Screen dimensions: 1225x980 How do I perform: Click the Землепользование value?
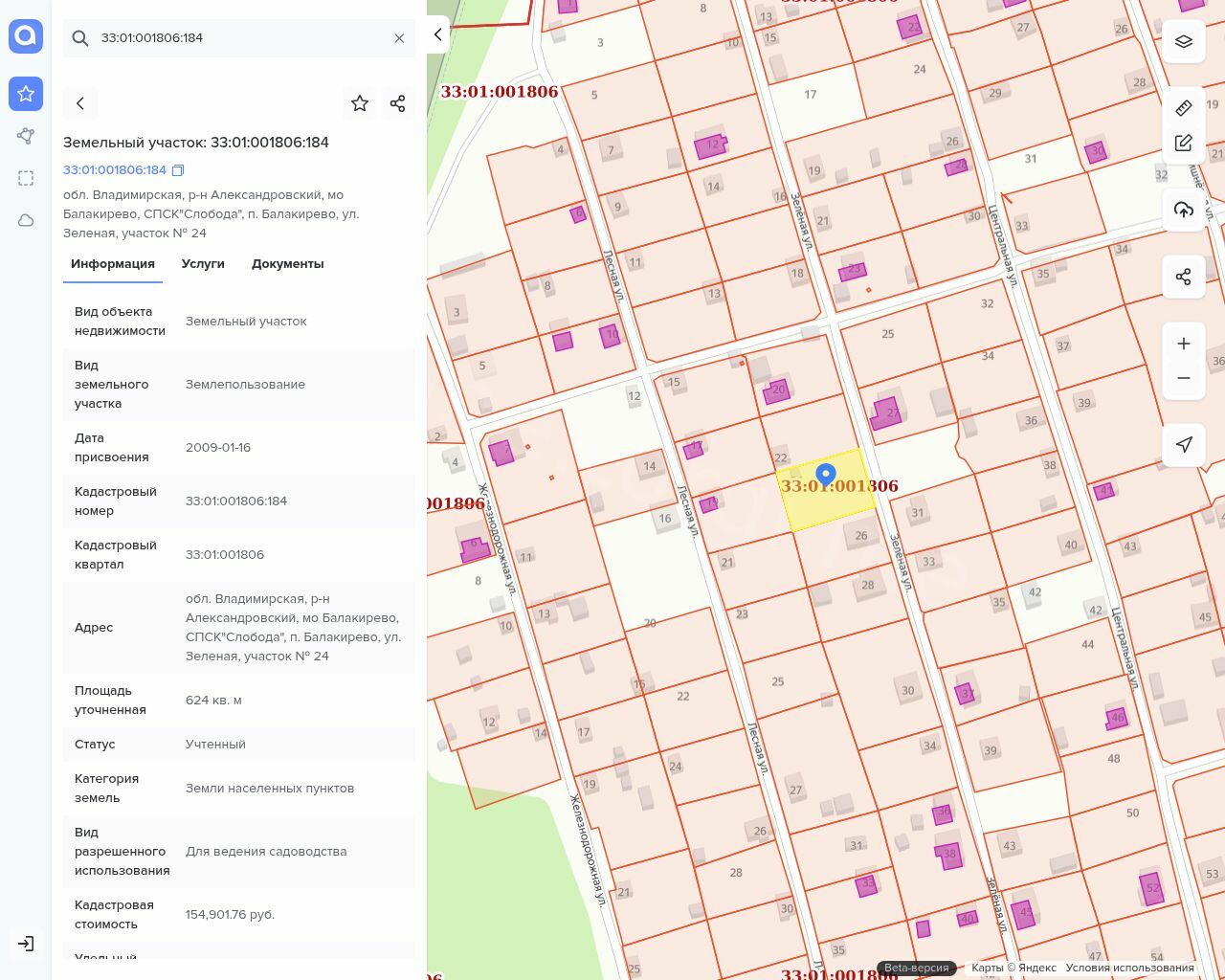pos(245,385)
